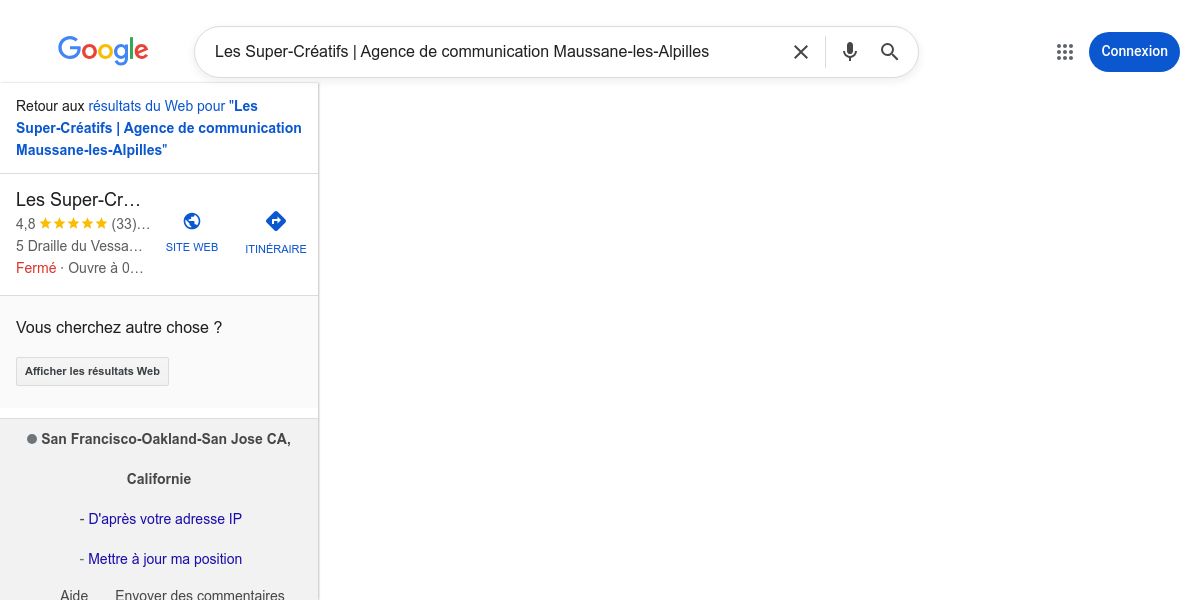Open the Google apps grid
The height and width of the screenshot is (600, 1200).
coord(1065,52)
